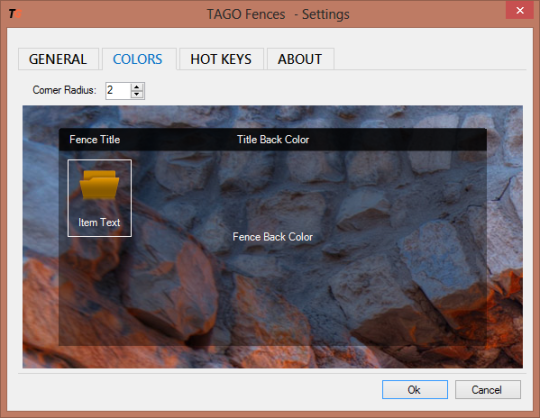Decrease Corner Radius with down arrow

pyautogui.click(x=137, y=95)
